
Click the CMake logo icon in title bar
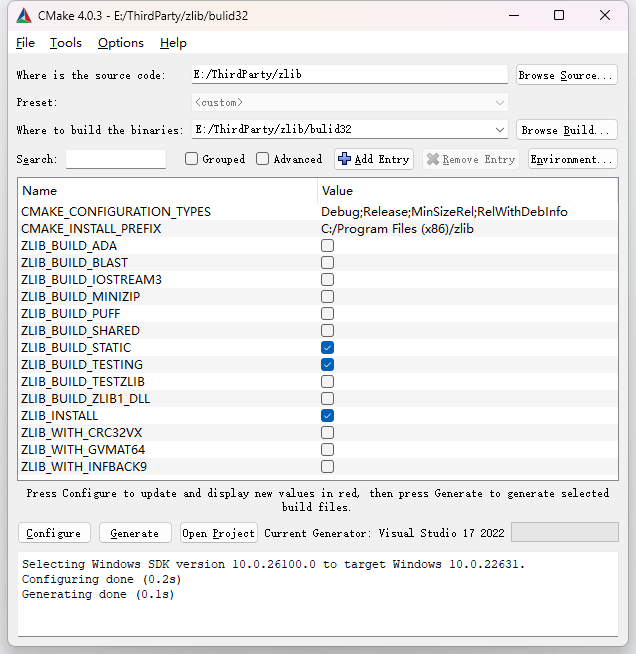(x=24, y=16)
